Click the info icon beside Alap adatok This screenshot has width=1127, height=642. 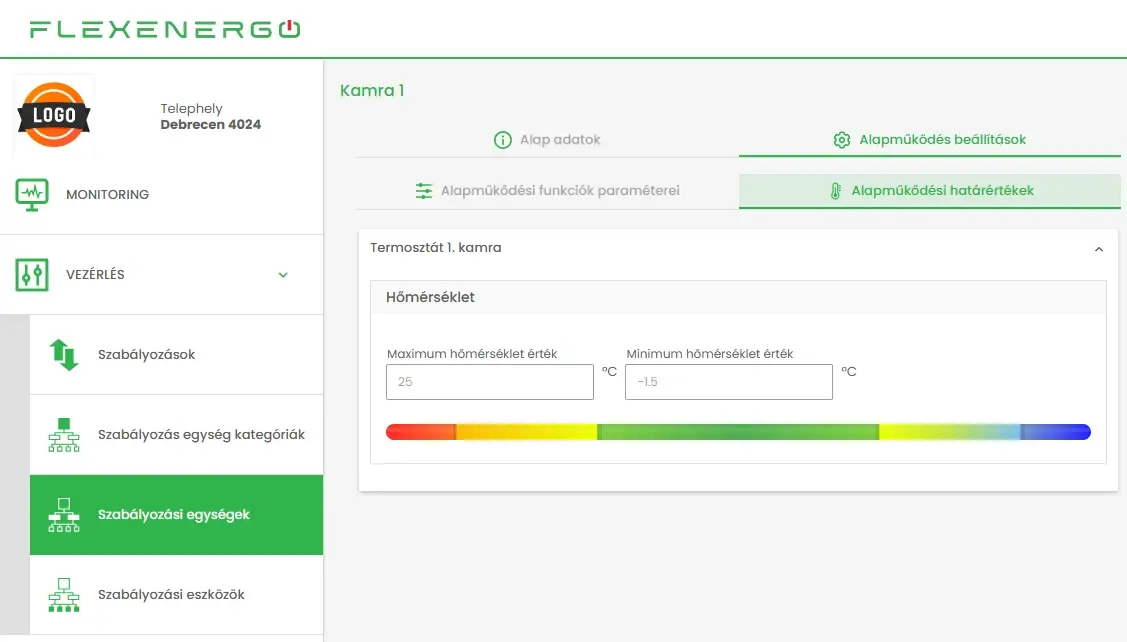pyautogui.click(x=503, y=140)
